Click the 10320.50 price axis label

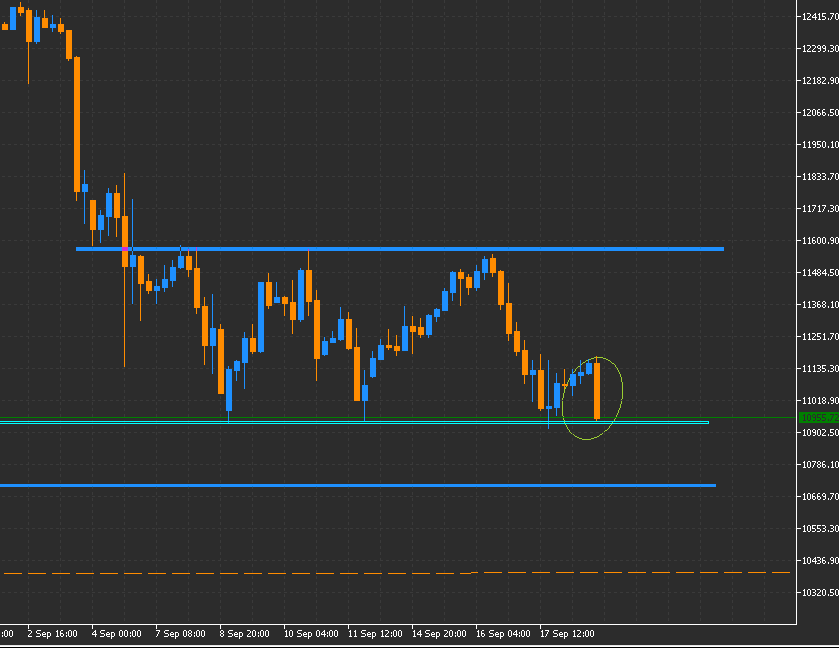click(820, 592)
